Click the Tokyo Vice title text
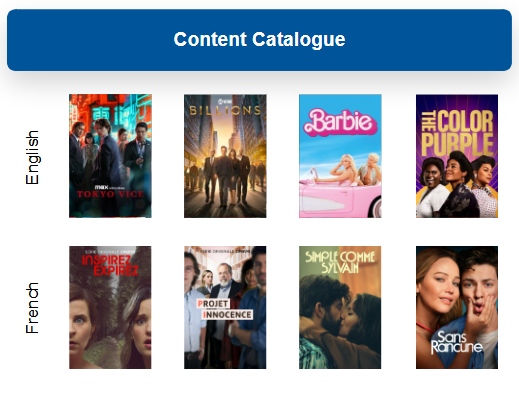 (110, 194)
